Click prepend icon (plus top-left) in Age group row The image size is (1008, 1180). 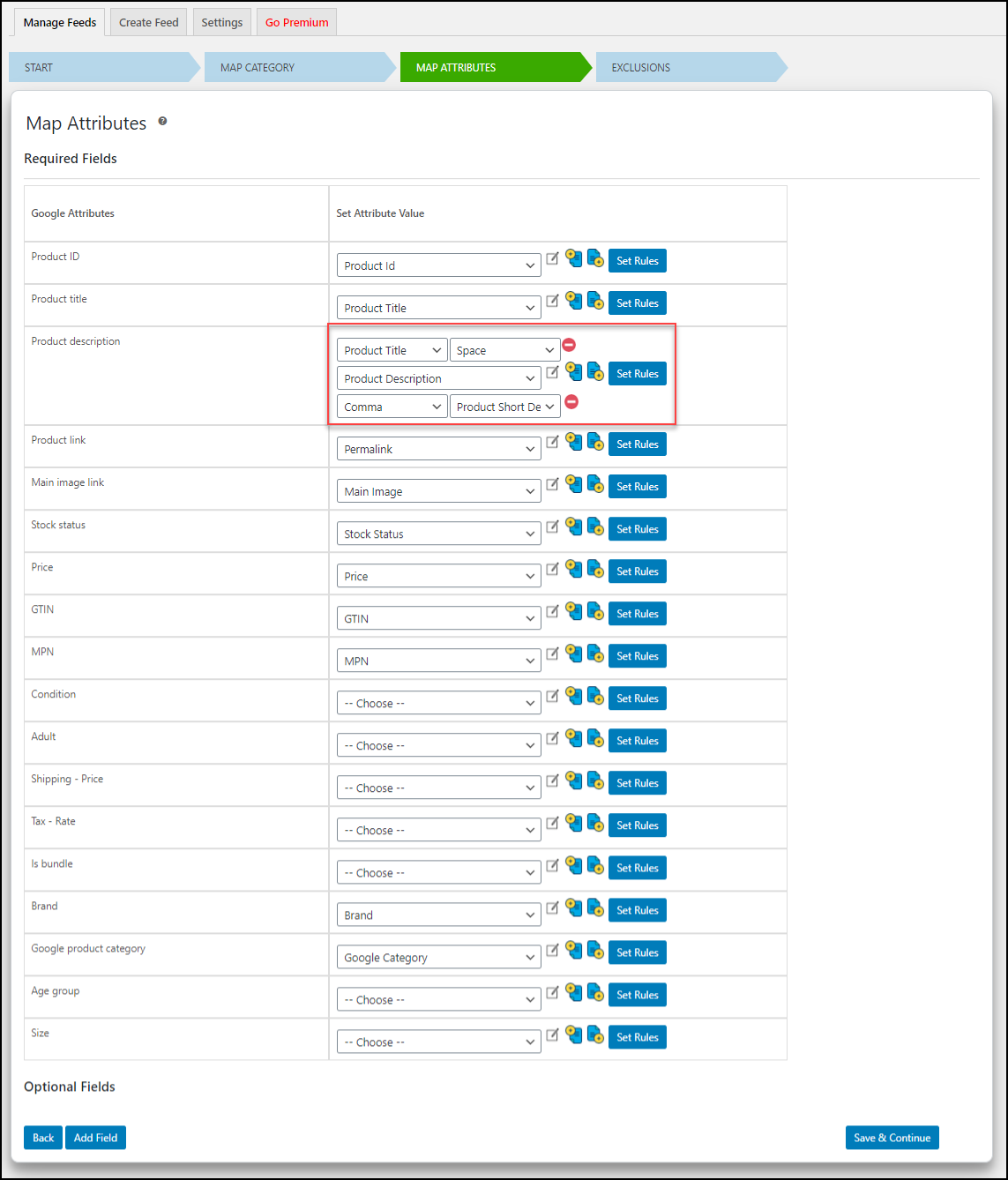tap(574, 992)
